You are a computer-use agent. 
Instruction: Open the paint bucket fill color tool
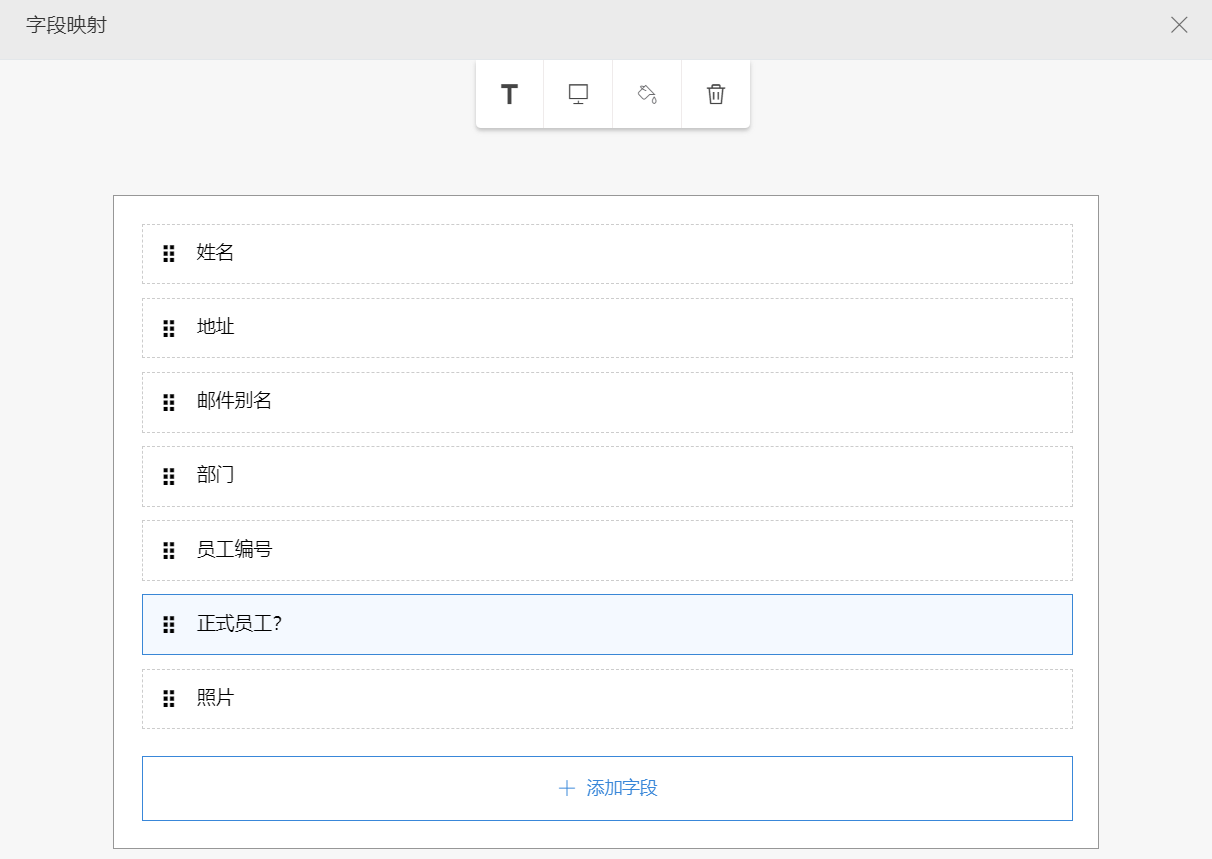[647, 94]
